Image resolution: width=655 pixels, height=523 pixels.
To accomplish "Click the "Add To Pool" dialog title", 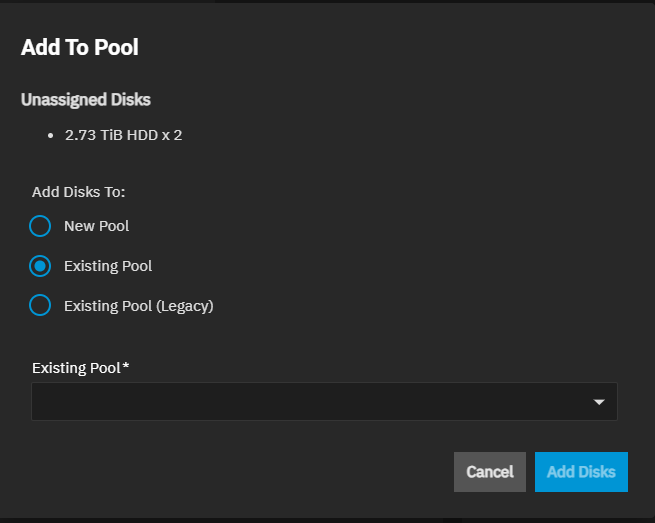I will 80,46.
